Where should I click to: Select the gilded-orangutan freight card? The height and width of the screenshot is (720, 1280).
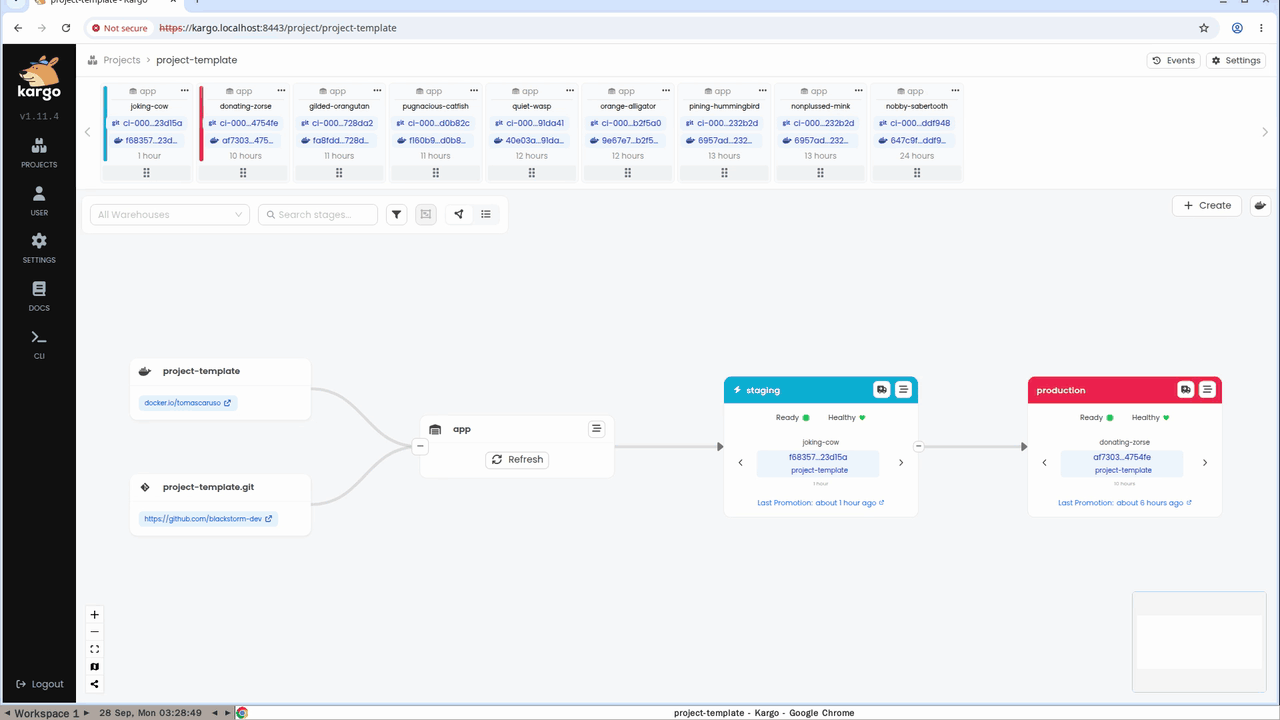339,134
